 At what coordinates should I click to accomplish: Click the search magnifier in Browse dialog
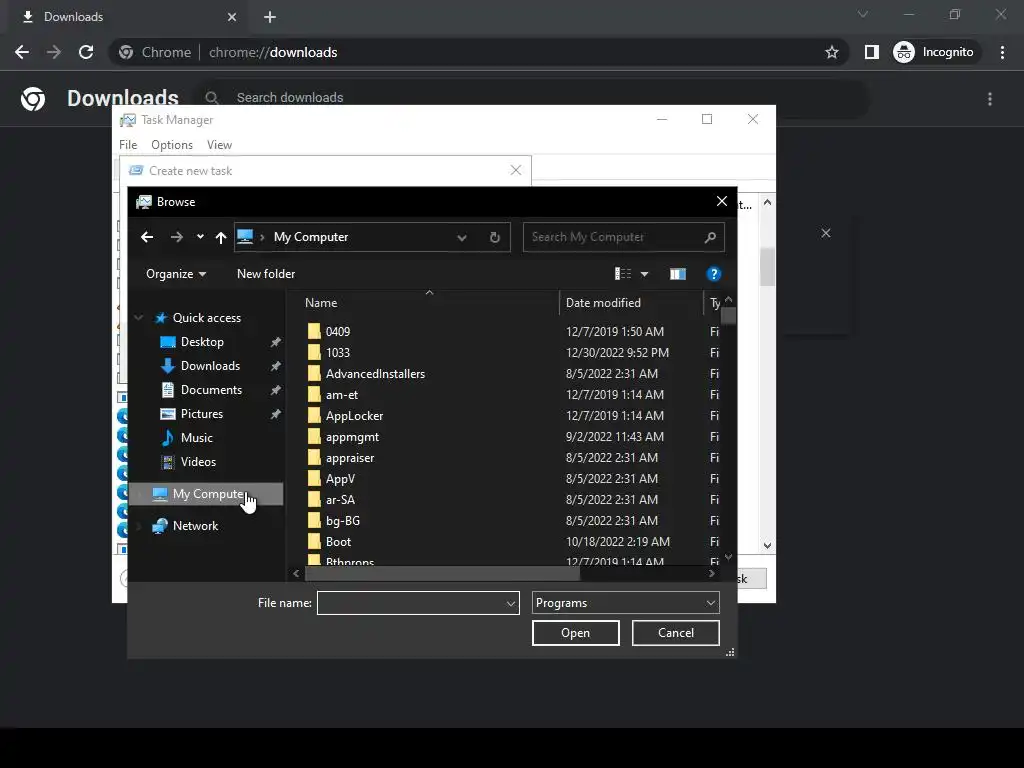coord(711,238)
